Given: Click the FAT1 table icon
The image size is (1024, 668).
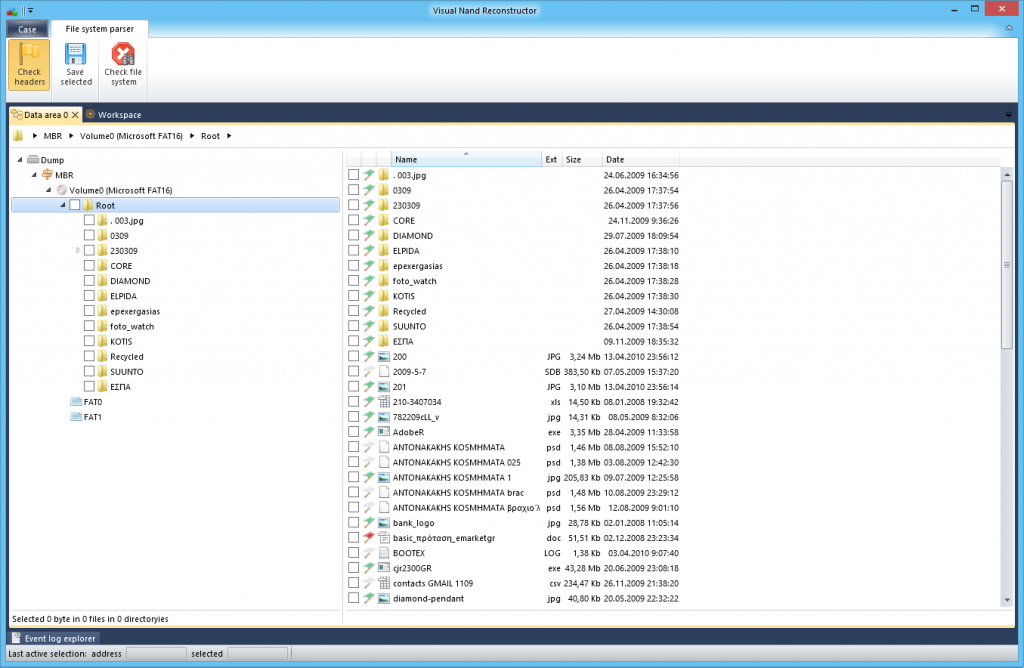Looking at the screenshot, I should tap(76, 417).
